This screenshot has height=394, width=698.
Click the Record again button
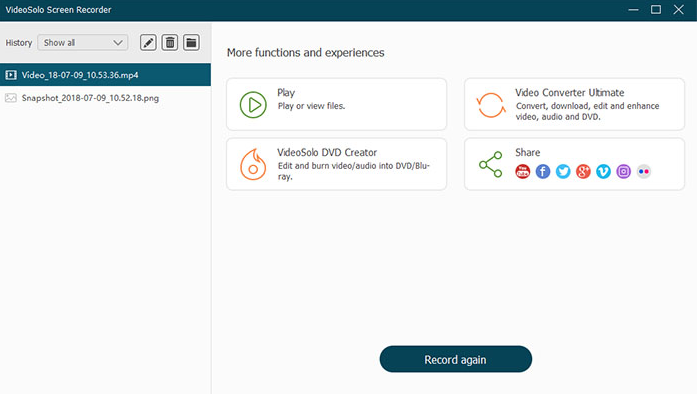455,359
